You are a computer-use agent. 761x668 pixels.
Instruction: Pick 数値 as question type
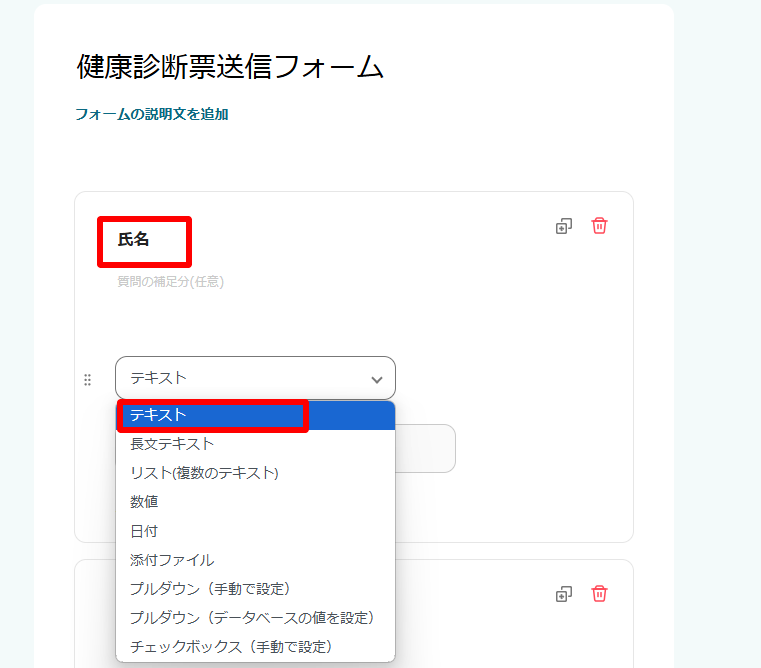click(255, 501)
